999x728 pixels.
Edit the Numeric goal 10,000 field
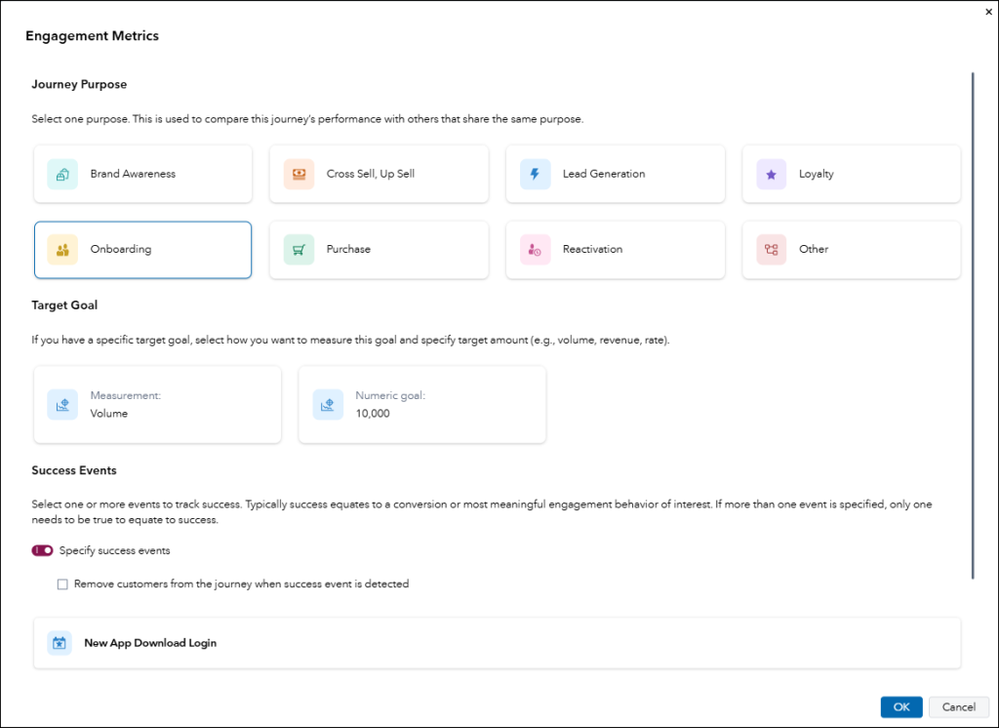point(421,404)
